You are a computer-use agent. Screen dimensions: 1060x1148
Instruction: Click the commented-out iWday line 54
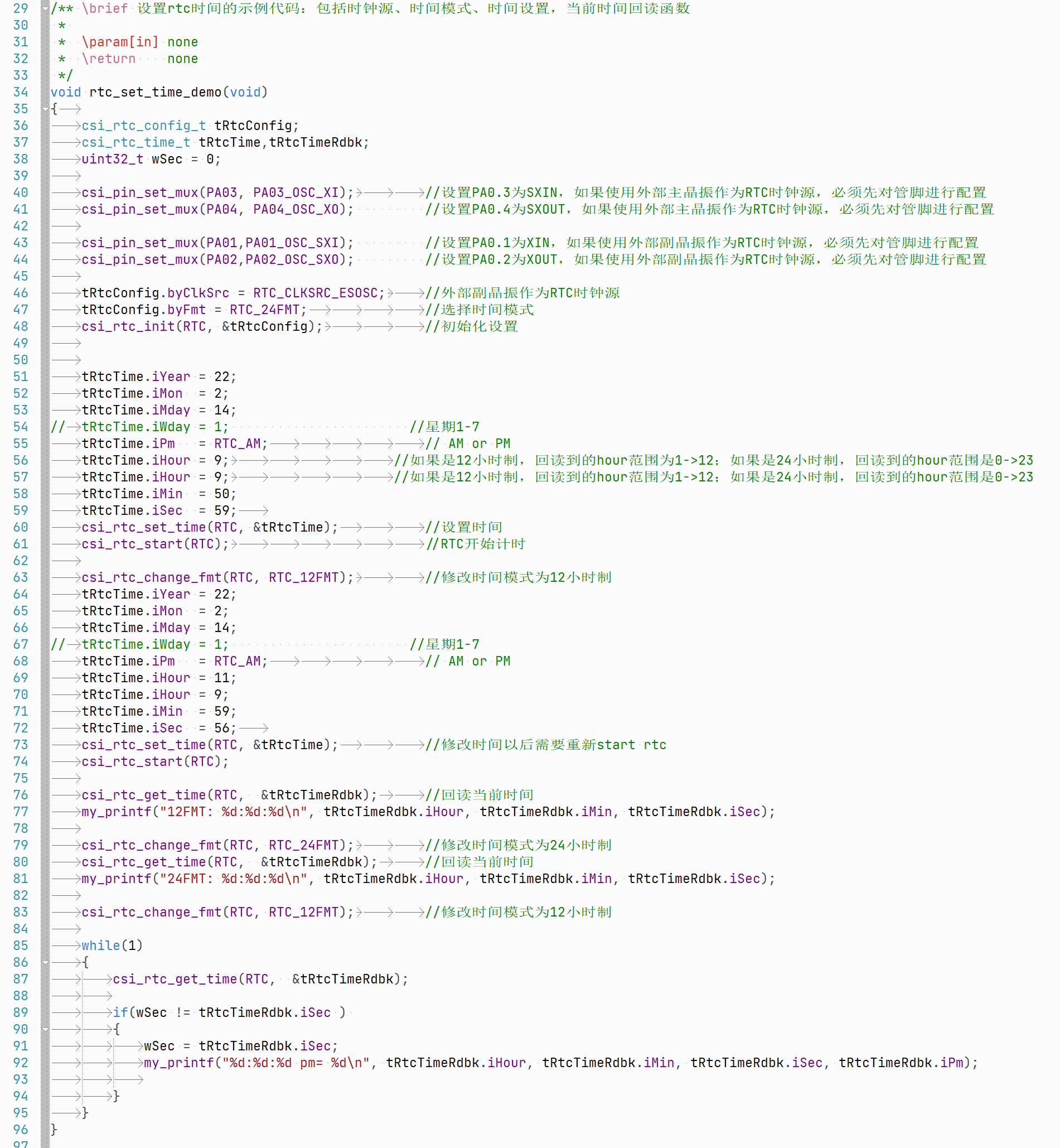tap(155, 427)
